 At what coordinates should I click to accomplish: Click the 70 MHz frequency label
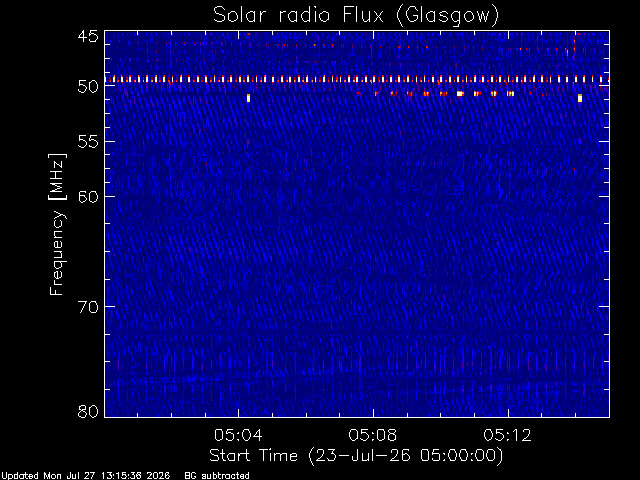coord(88,307)
